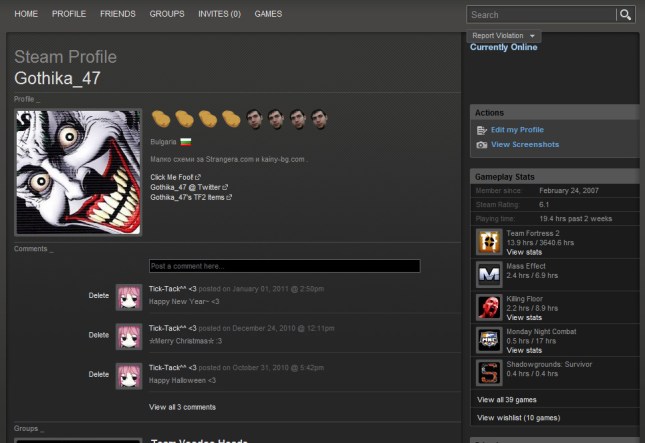Open the Killing Floor game icon
645x443 pixels.
489,307
